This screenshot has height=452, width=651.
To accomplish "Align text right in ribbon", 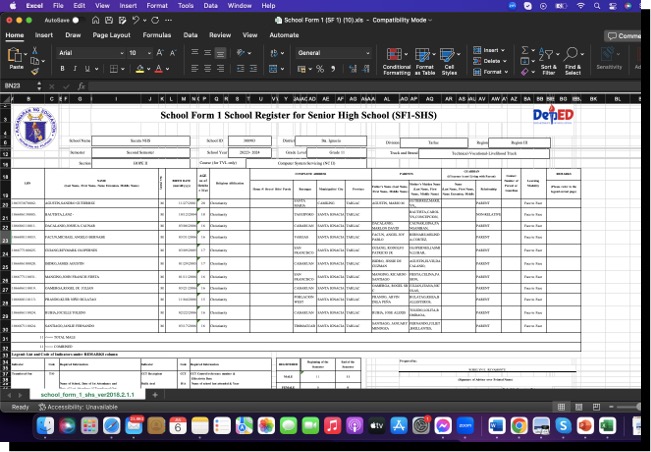I will (220, 69).
